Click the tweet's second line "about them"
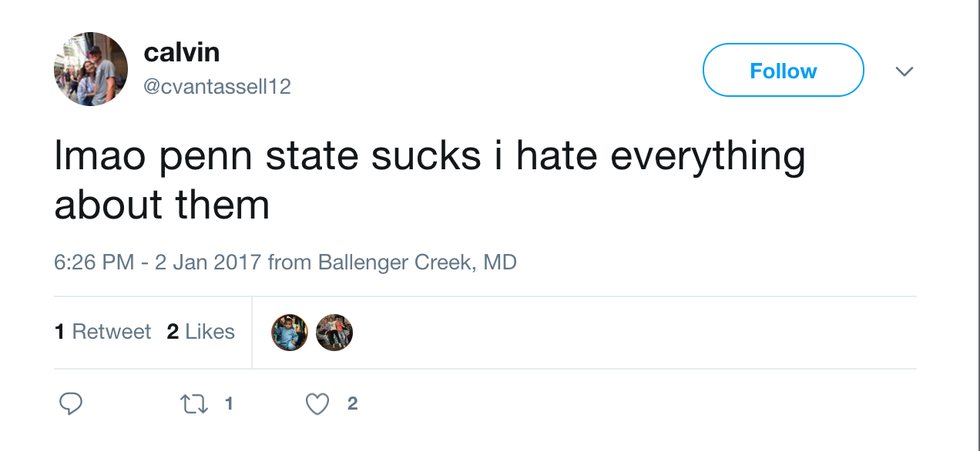Viewport: 980px width, 451px height. (x=162, y=204)
